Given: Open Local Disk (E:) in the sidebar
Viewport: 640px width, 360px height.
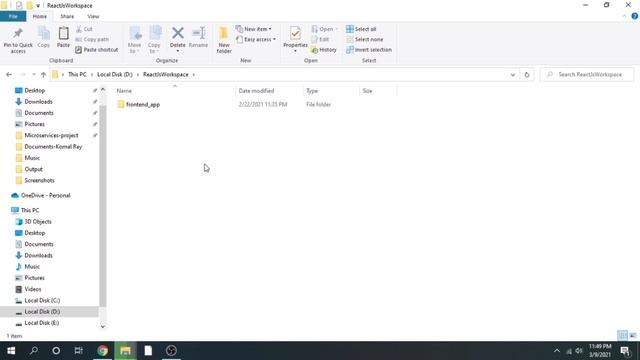Looking at the screenshot, I should [x=41, y=323].
